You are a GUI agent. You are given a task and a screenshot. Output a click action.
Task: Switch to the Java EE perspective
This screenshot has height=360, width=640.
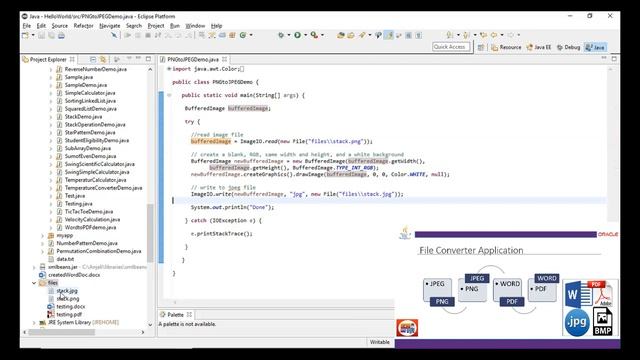[x=539, y=47]
